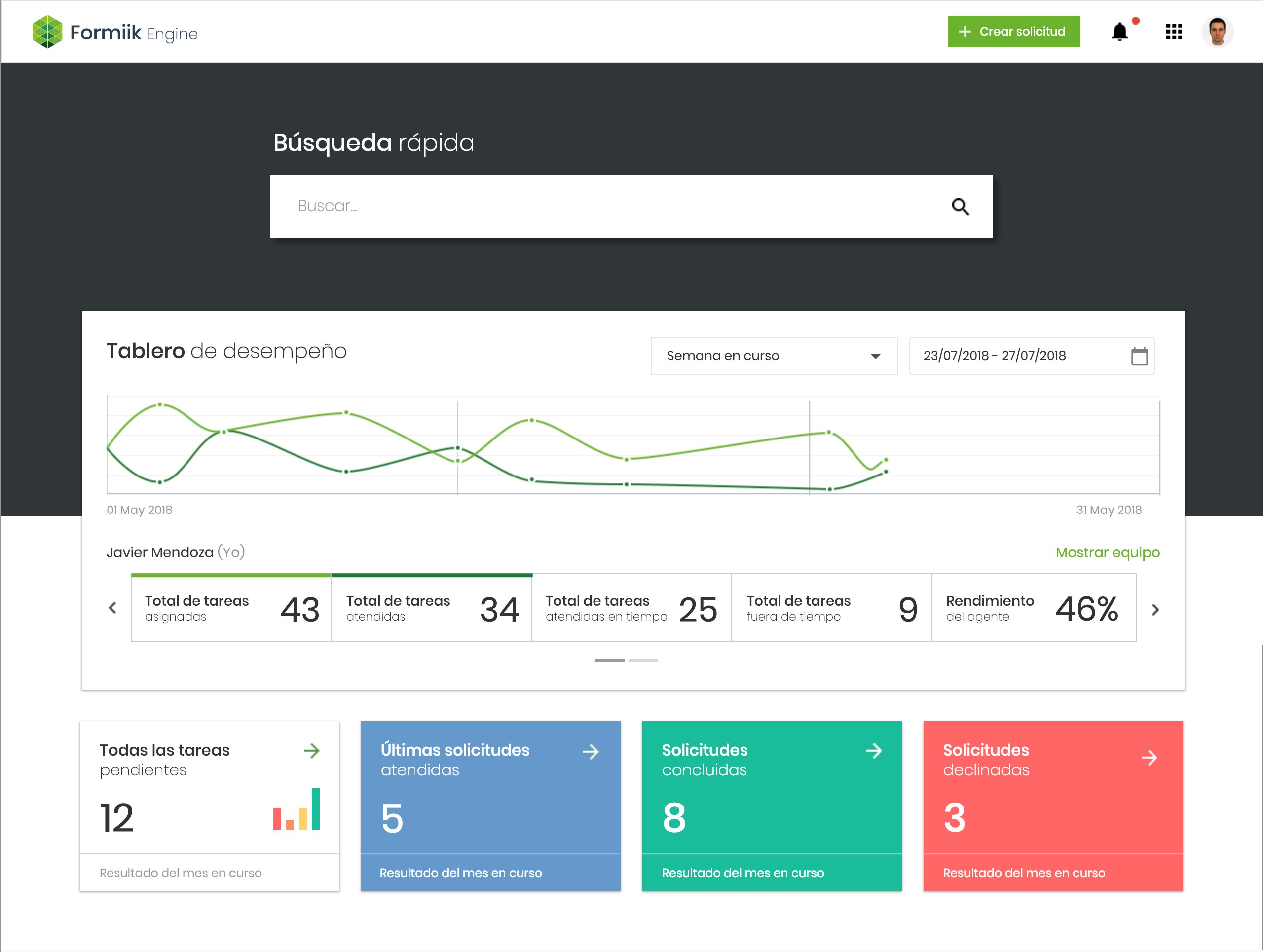Expand the Semana en curso dropdown
This screenshot has width=1263, height=952.
774,356
